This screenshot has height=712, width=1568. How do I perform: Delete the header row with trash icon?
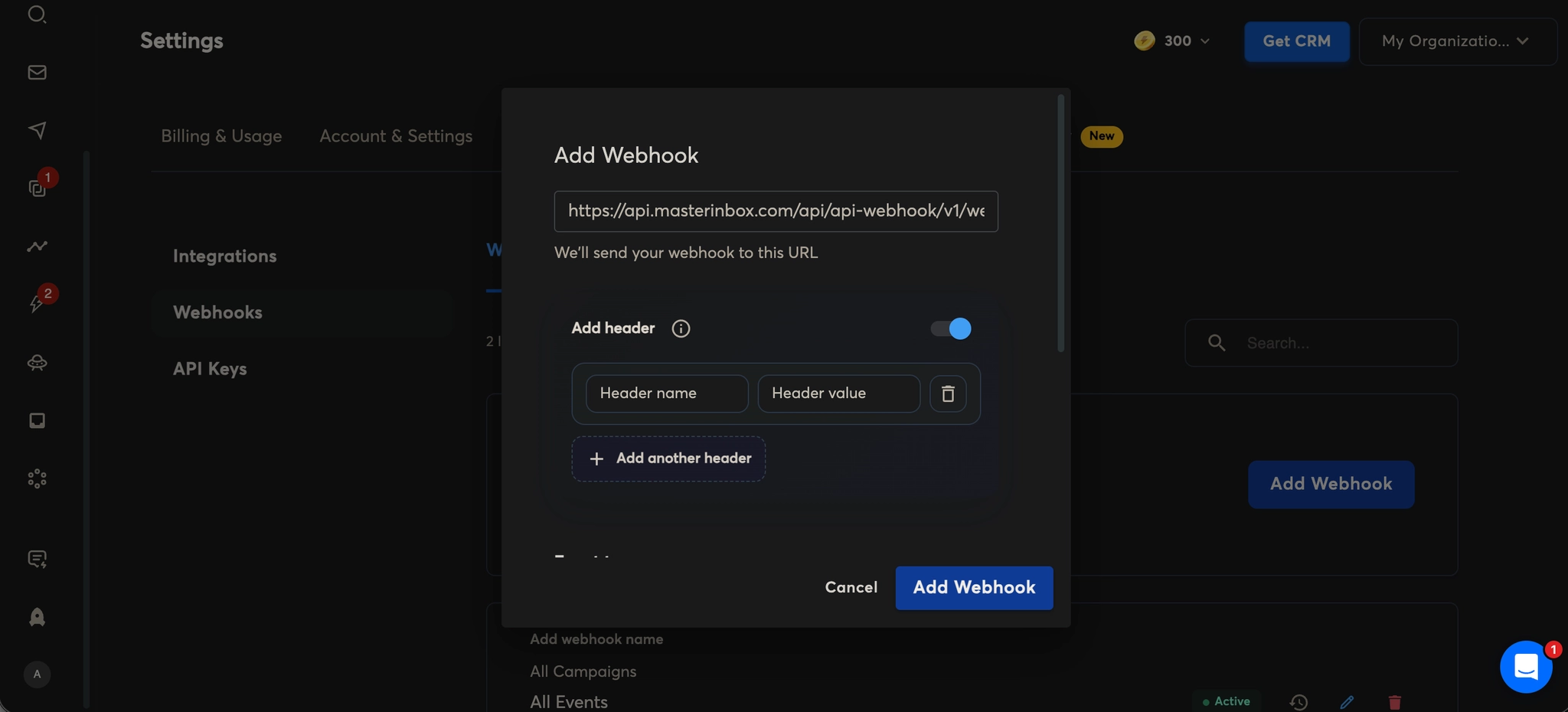tap(948, 394)
